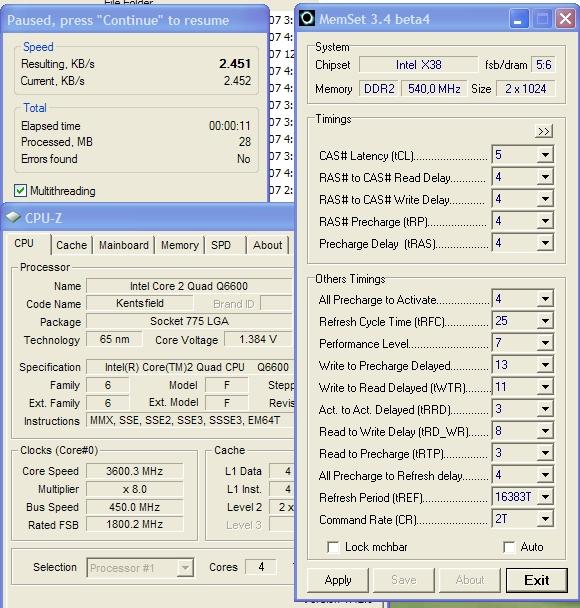Open the Read to Write Delay (tRD_WR) dropdown
Image resolution: width=580 pixels, height=608 pixels.
(x=545, y=430)
